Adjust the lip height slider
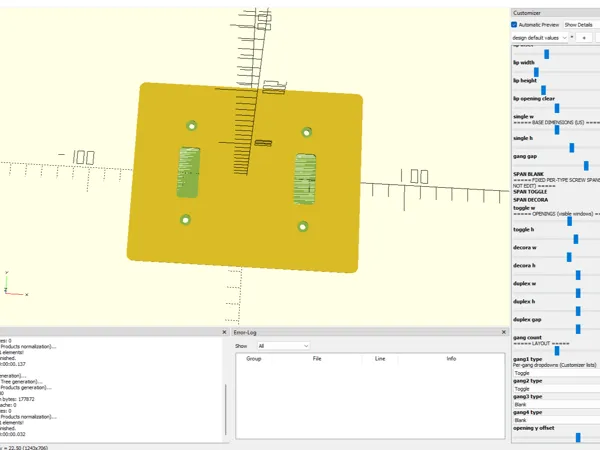This screenshot has height=450, width=600. click(543, 90)
